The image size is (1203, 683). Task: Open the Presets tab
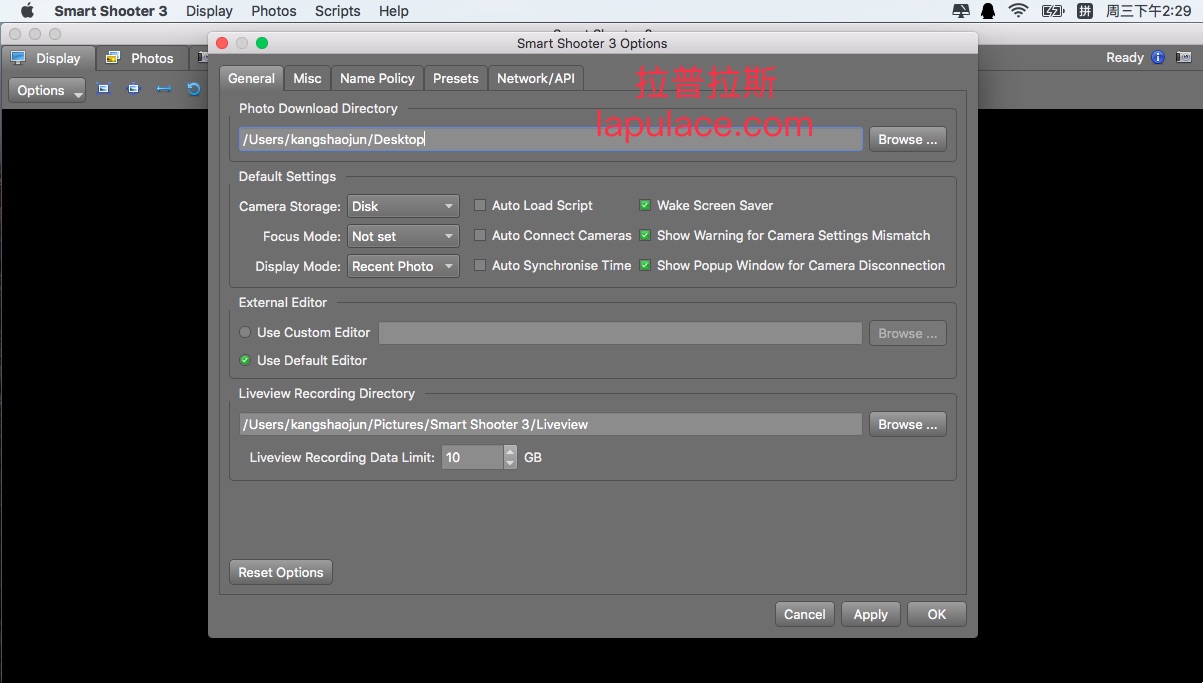point(456,78)
